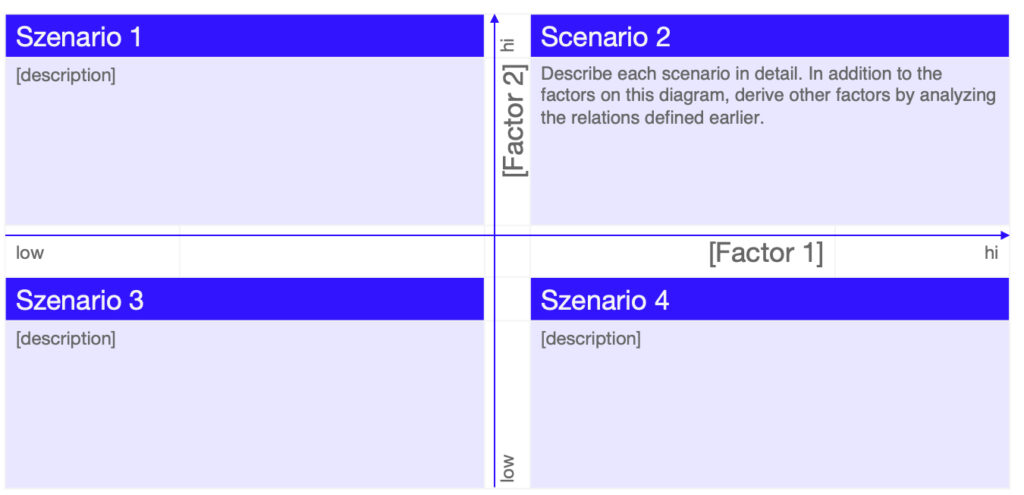Select the Szenario 1 header
The width and height of the screenshot is (1024, 495).
(244, 37)
